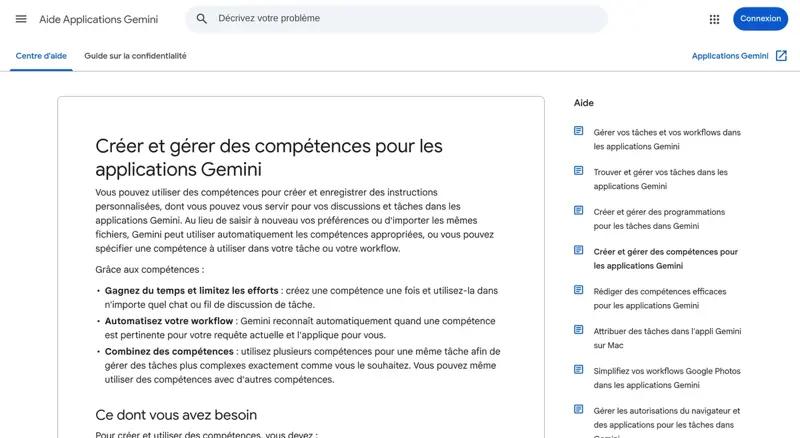800x438 pixels.
Task: Click the heading Créer et gérer des compétences
Action: click(269, 158)
